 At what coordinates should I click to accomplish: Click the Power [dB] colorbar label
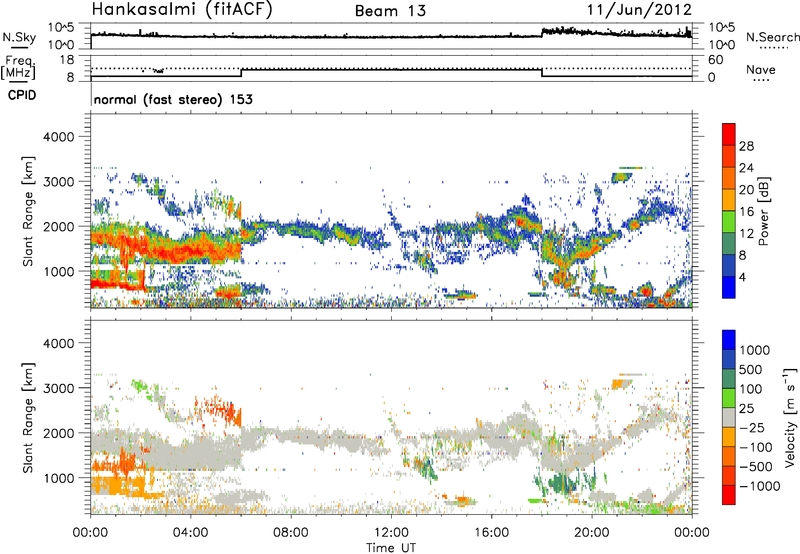click(x=763, y=211)
